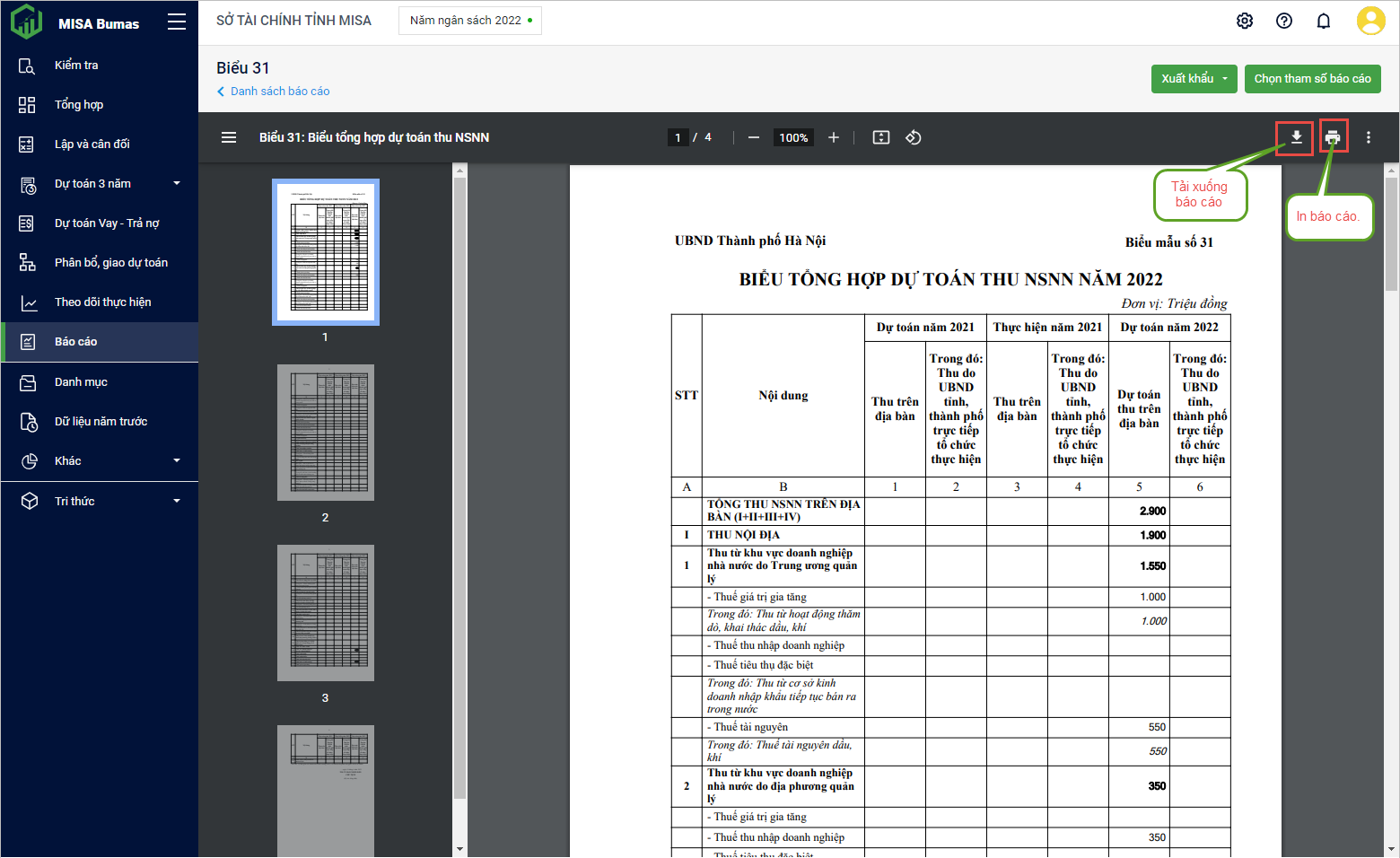Screen dimensions: 1400x858
Task: Toggle the PDF thumbnail sidebar
Action: point(229,137)
